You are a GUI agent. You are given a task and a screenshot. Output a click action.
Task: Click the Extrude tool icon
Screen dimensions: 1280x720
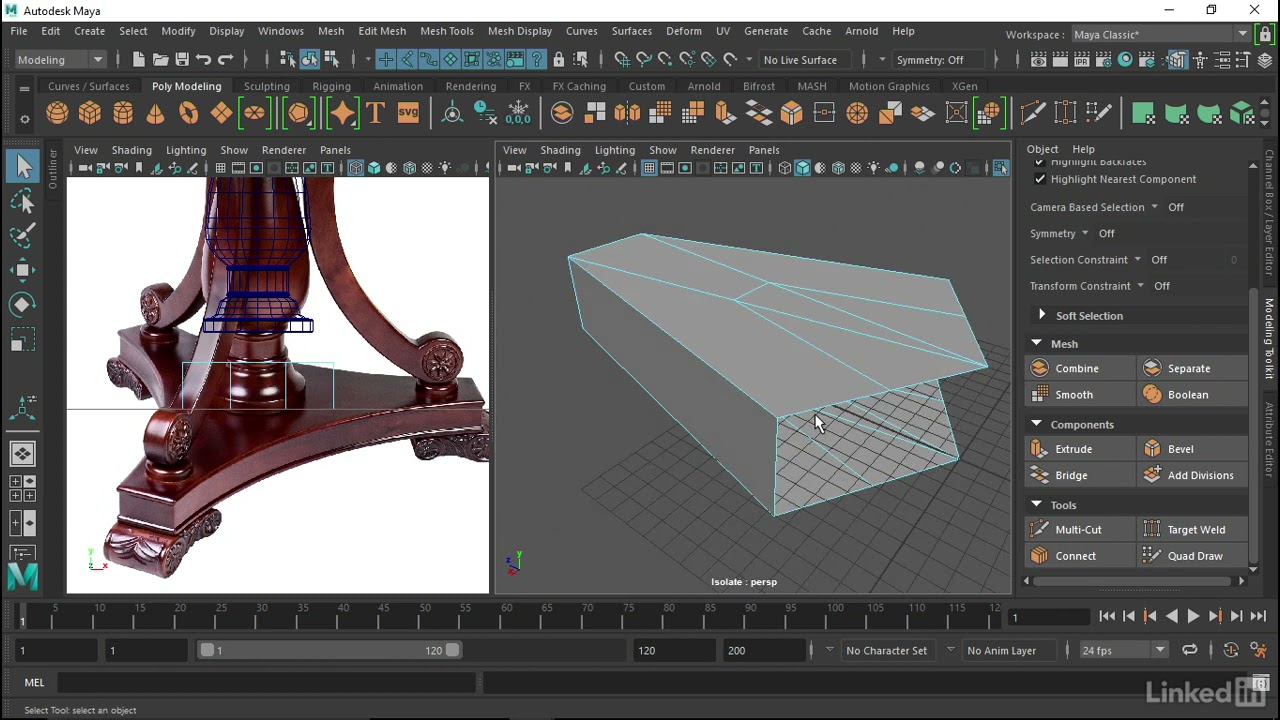pyautogui.click(x=1040, y=449)
